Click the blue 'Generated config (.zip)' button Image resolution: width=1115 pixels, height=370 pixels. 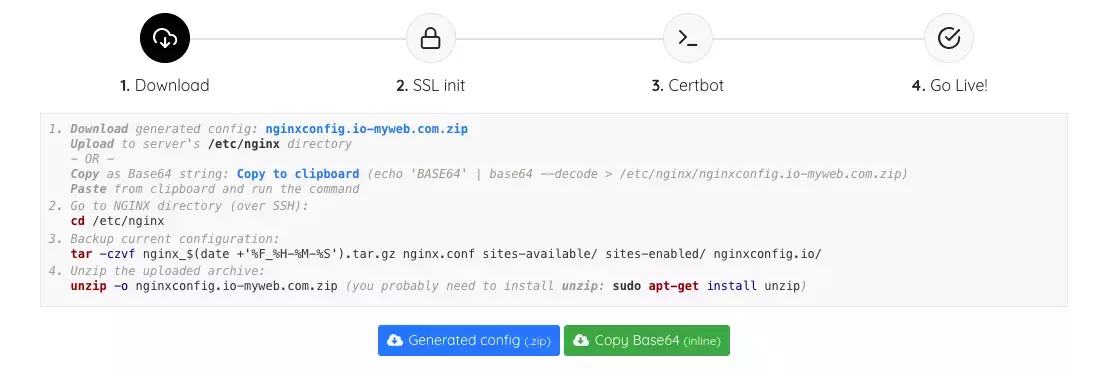(469, 340)
